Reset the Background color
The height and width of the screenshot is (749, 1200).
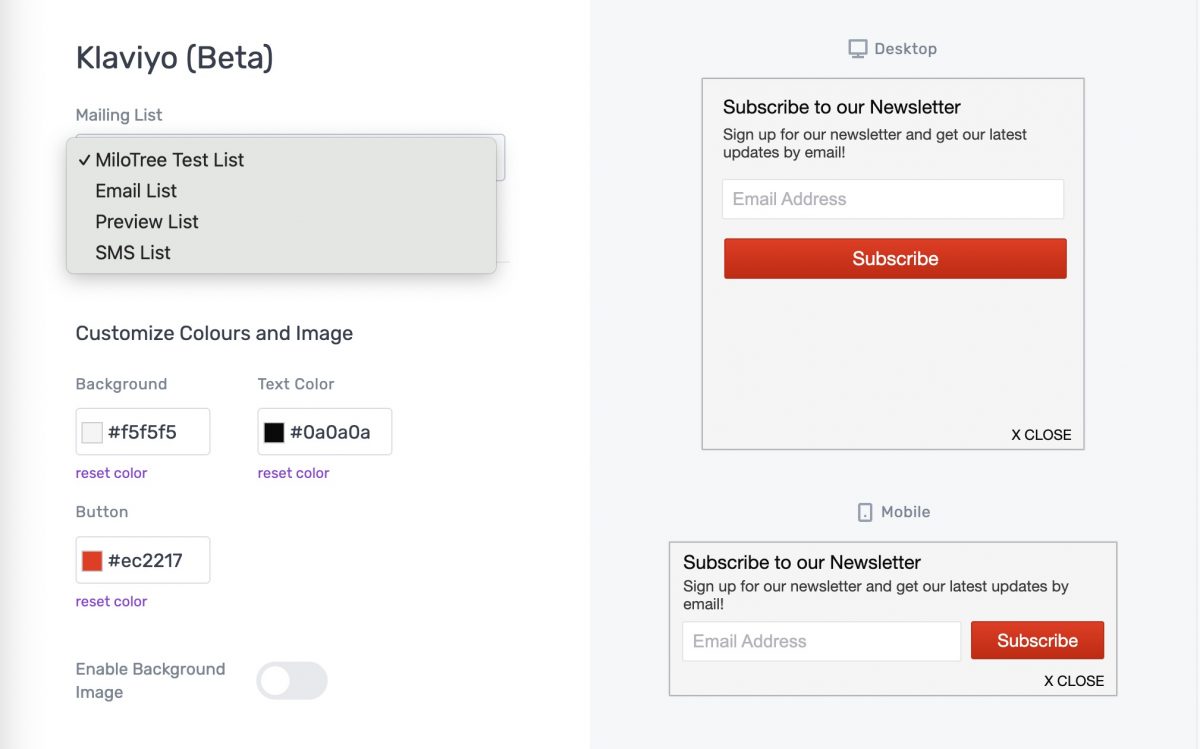coord(111,473)
